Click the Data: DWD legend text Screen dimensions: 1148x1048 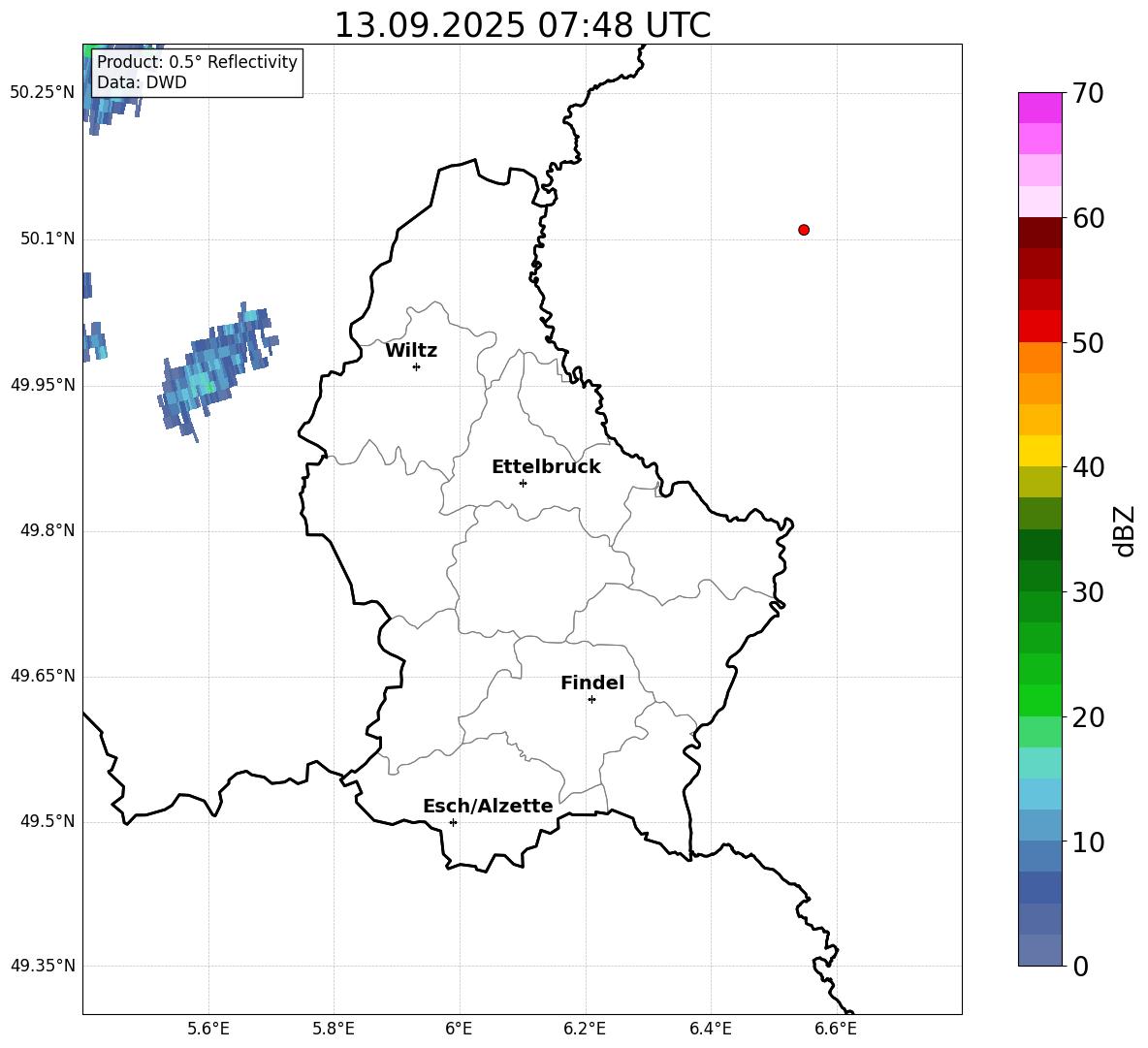[142, 82]
